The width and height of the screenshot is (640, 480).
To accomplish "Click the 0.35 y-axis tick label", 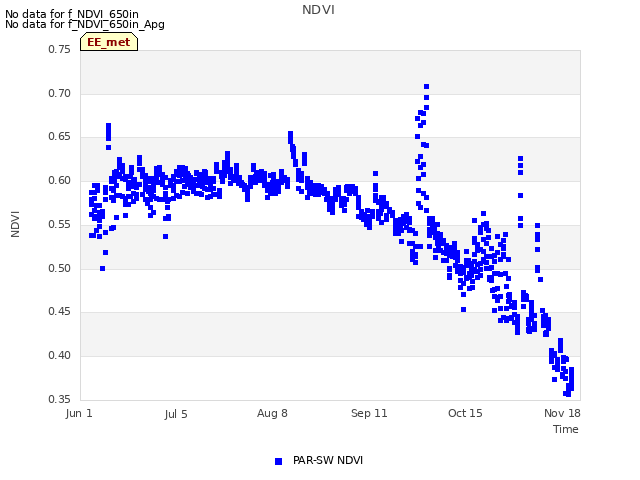I will [60, 399].
